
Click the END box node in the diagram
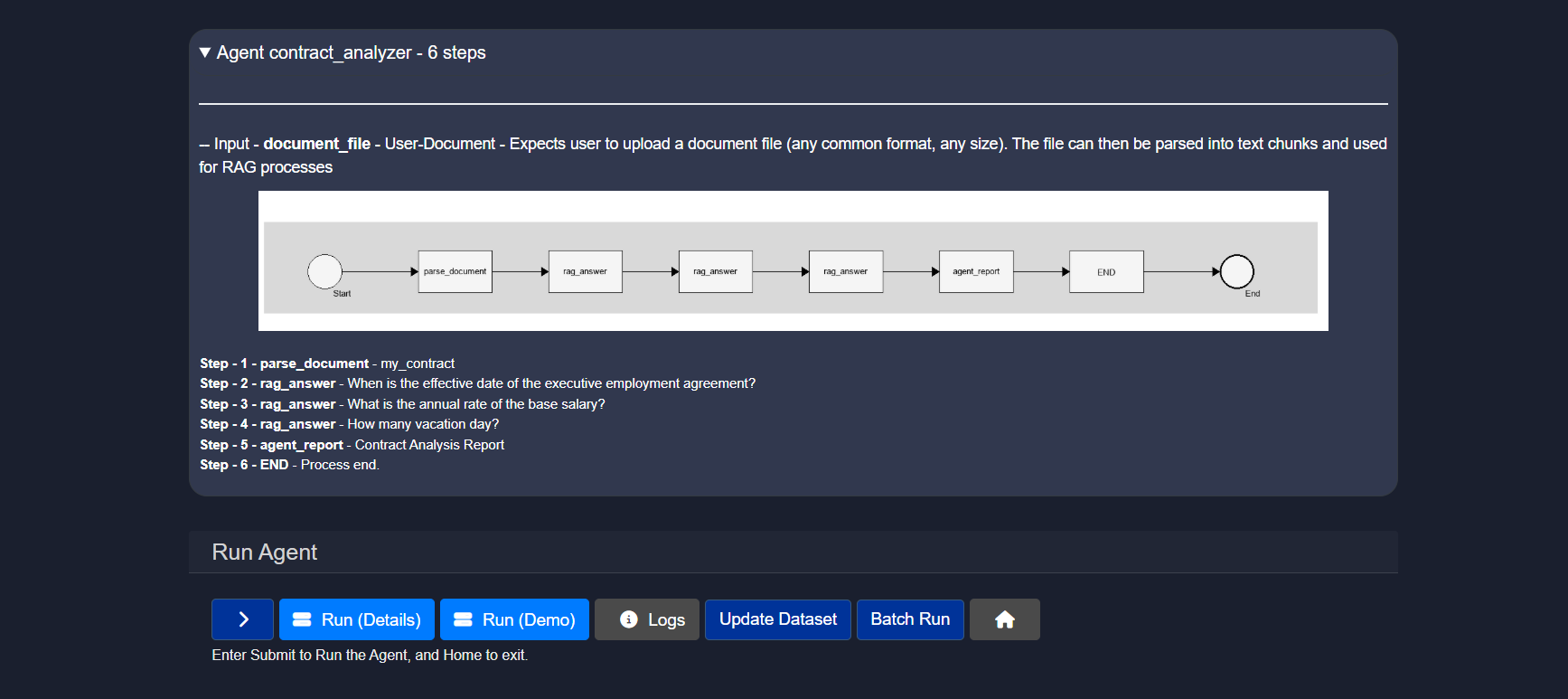pos(1106,271)
